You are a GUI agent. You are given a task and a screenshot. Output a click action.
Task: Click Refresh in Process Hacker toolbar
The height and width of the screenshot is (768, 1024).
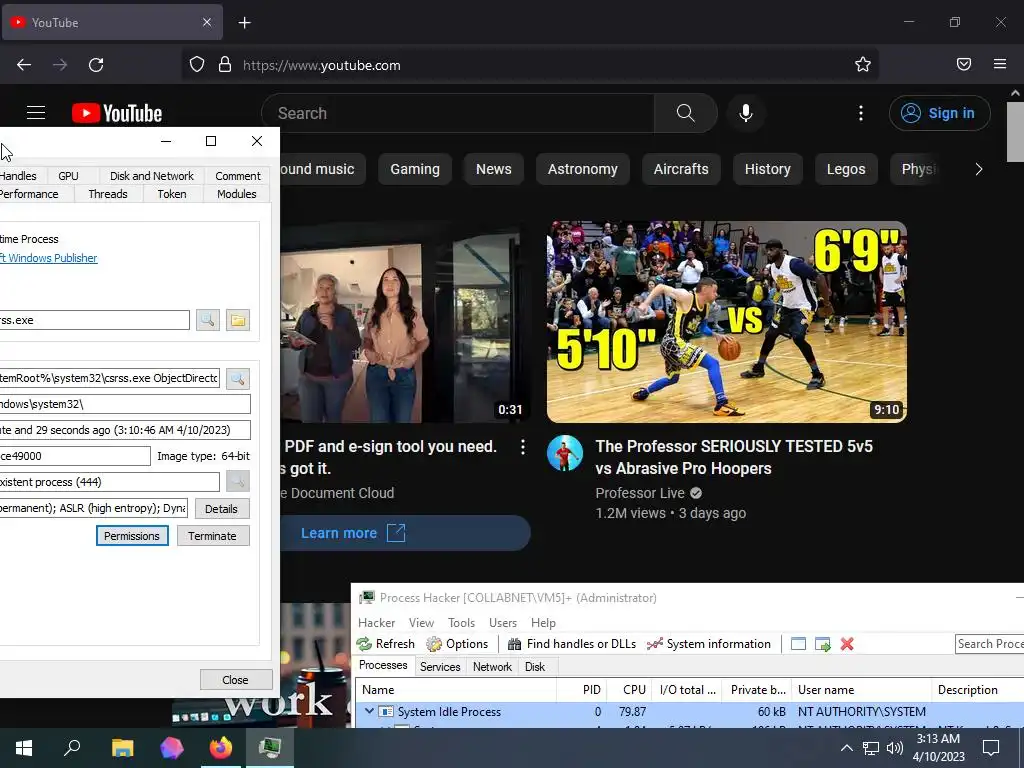point(386,644)
